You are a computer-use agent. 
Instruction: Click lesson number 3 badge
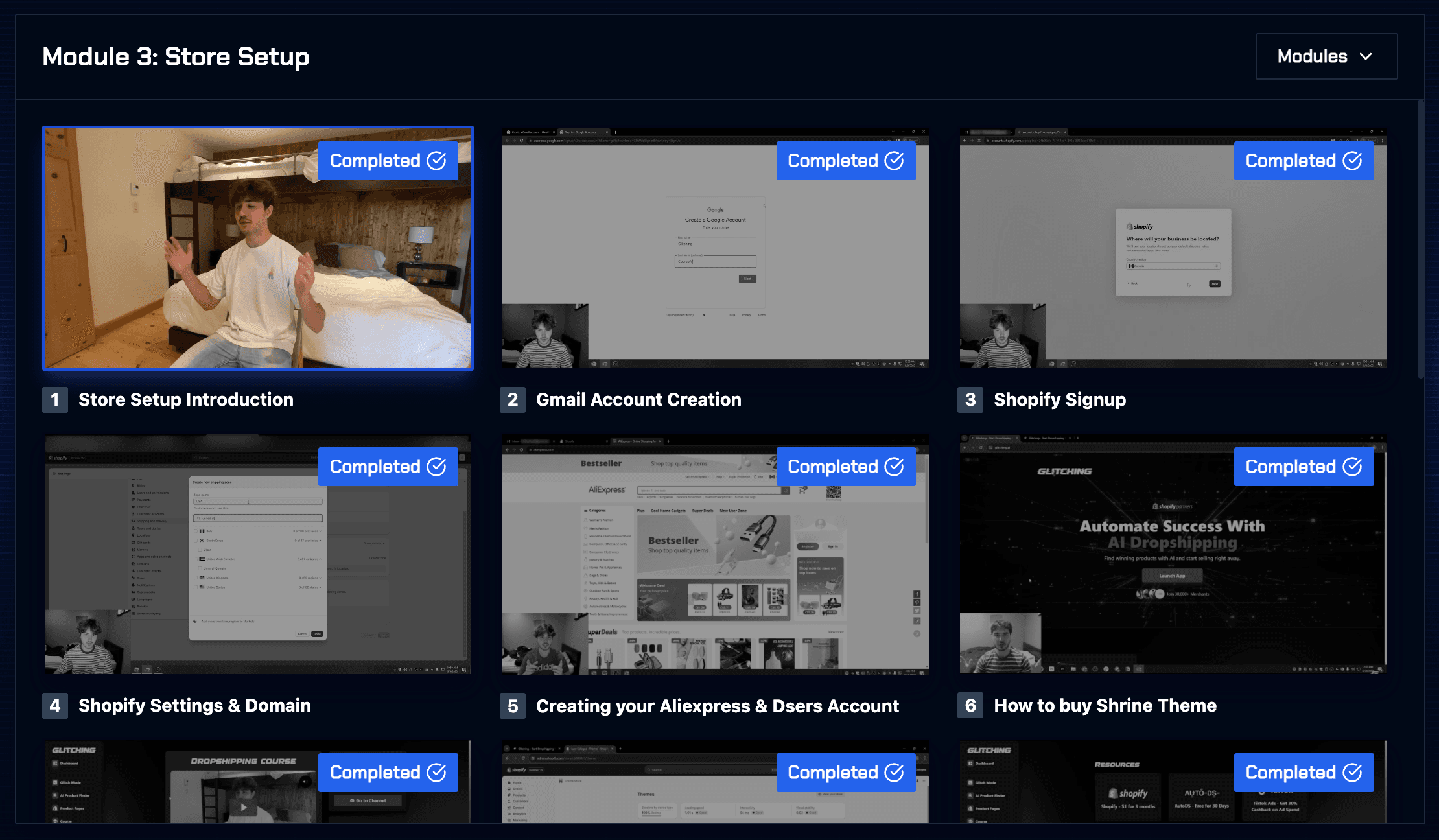click(x=970, y=400)
